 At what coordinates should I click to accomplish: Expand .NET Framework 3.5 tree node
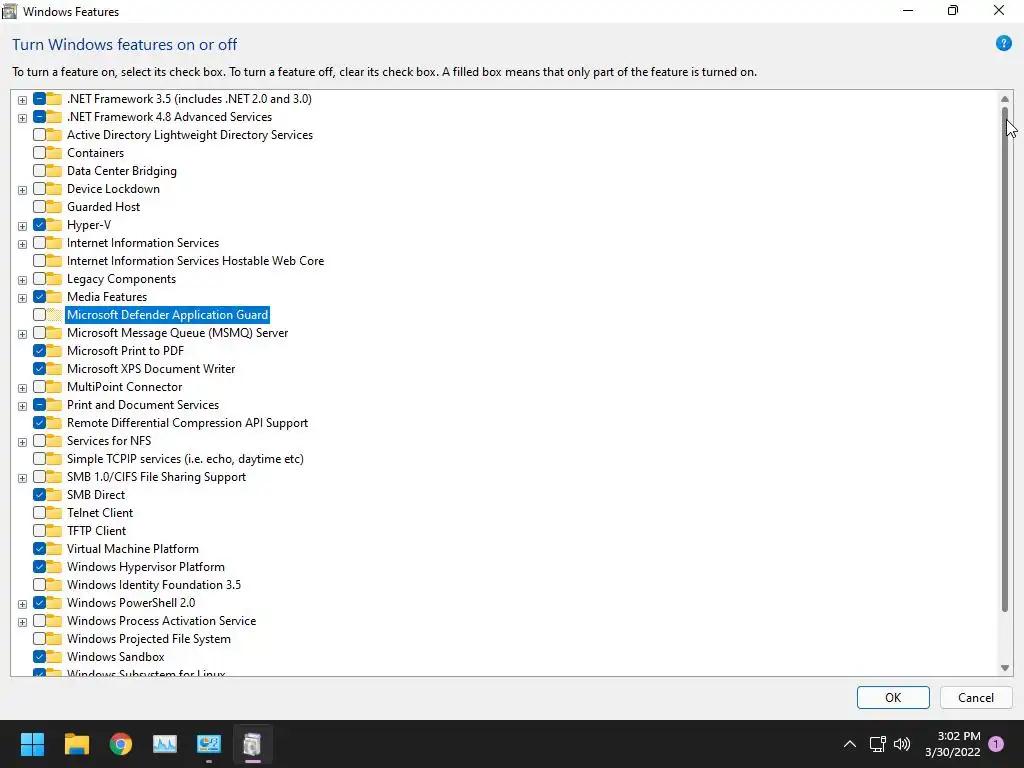[x=22, y=100]
